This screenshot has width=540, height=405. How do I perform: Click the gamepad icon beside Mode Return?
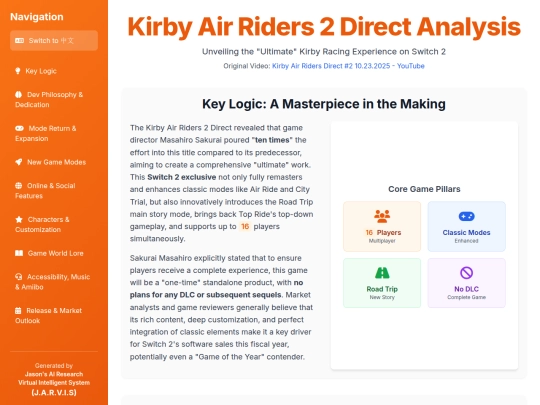(x=19, y=128)
